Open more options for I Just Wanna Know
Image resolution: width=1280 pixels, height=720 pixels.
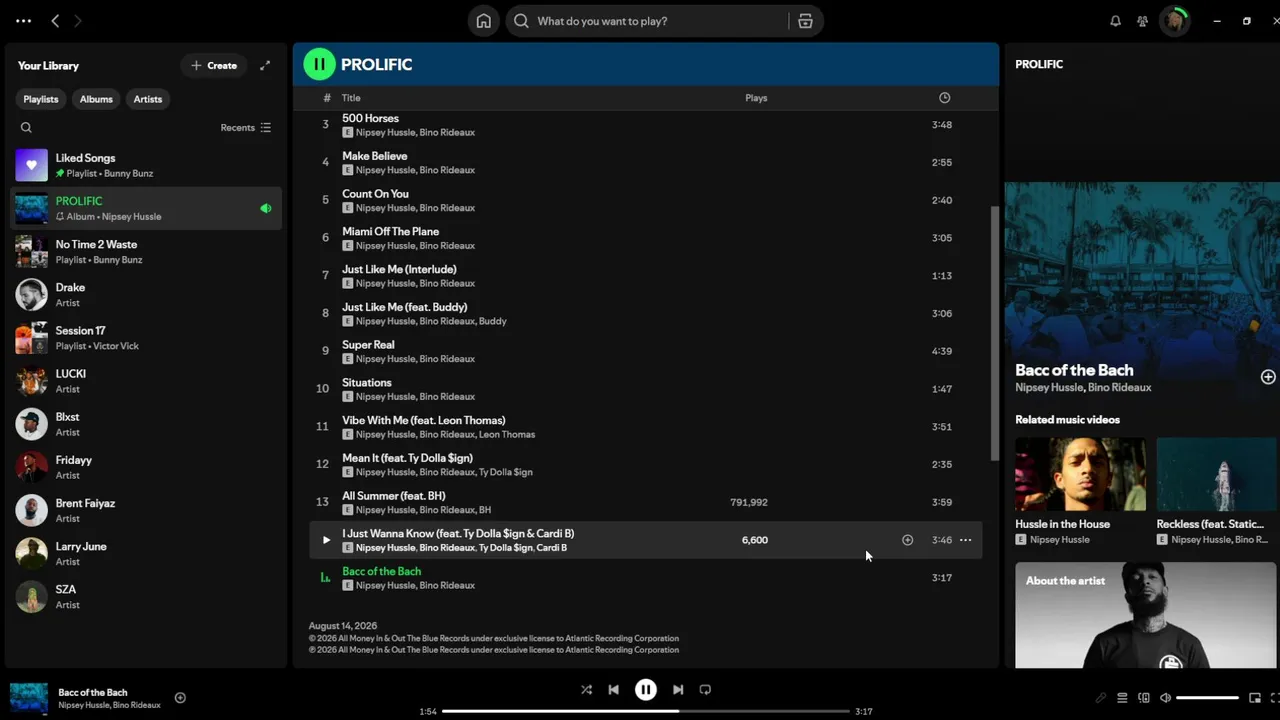965,540
